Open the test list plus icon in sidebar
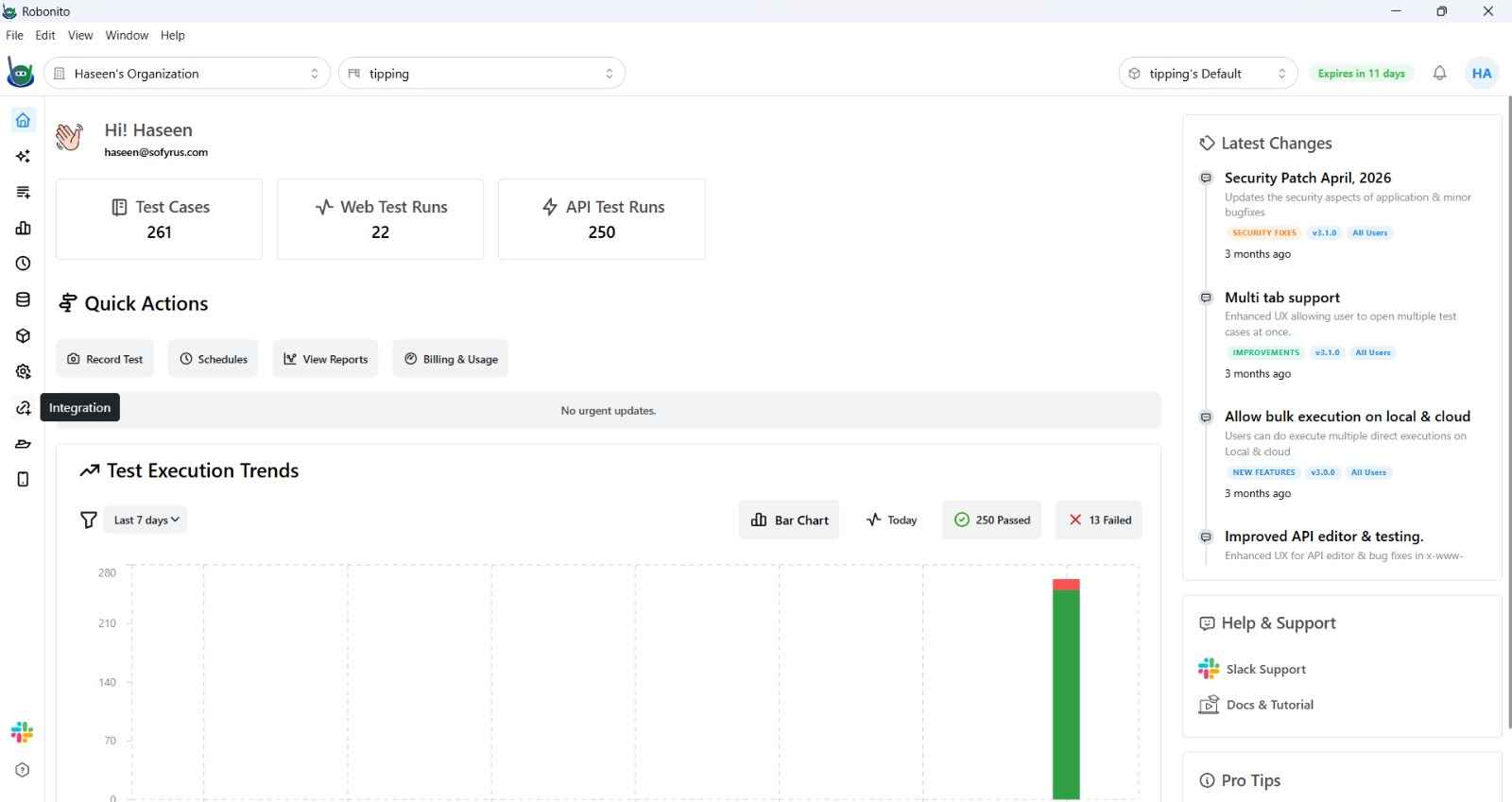The width and height of the screenshot is (1512, 802). point(23,192)
